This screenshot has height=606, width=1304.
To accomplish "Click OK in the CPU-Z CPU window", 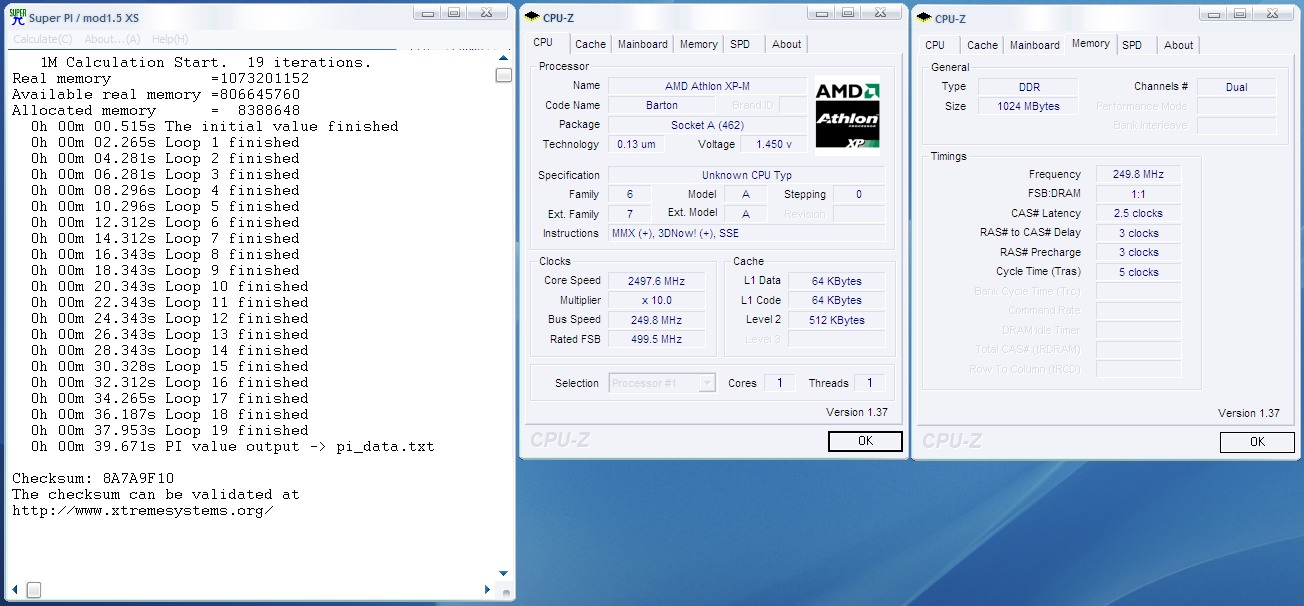I will coord(865,441).
